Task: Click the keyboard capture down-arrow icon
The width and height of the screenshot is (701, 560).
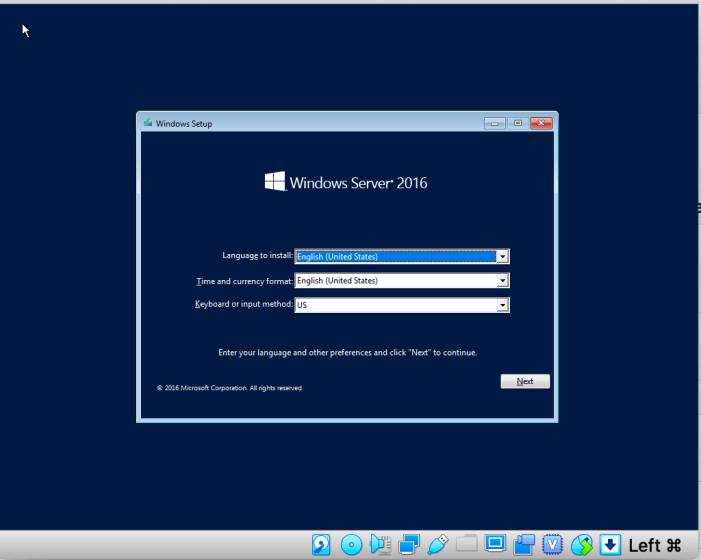Action: (610, 545)
